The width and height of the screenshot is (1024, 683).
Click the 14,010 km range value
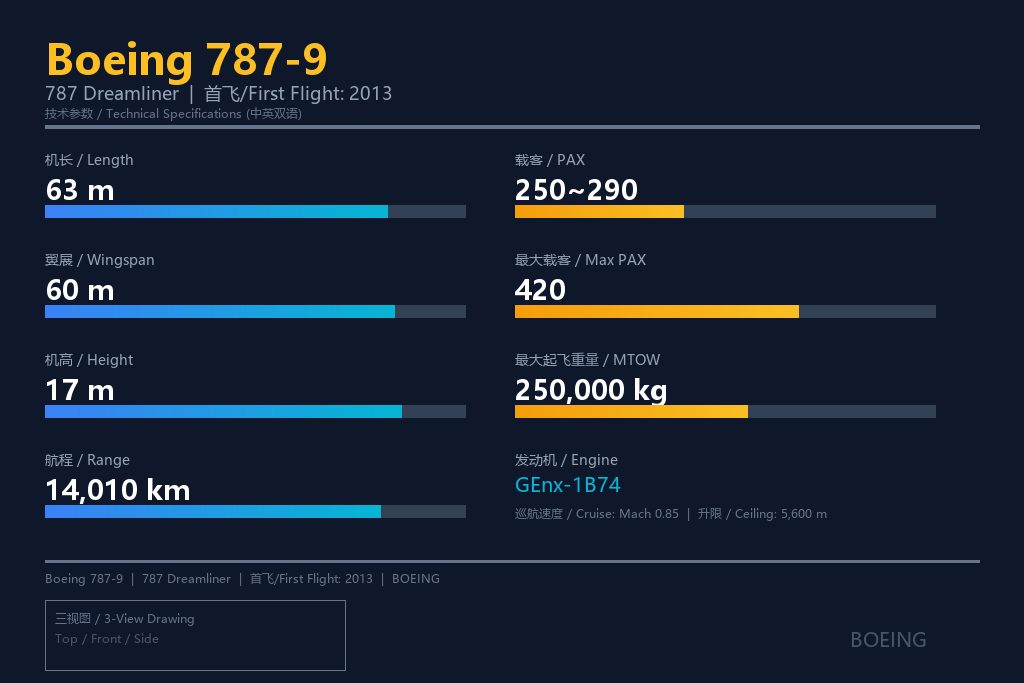pos(118,490)
